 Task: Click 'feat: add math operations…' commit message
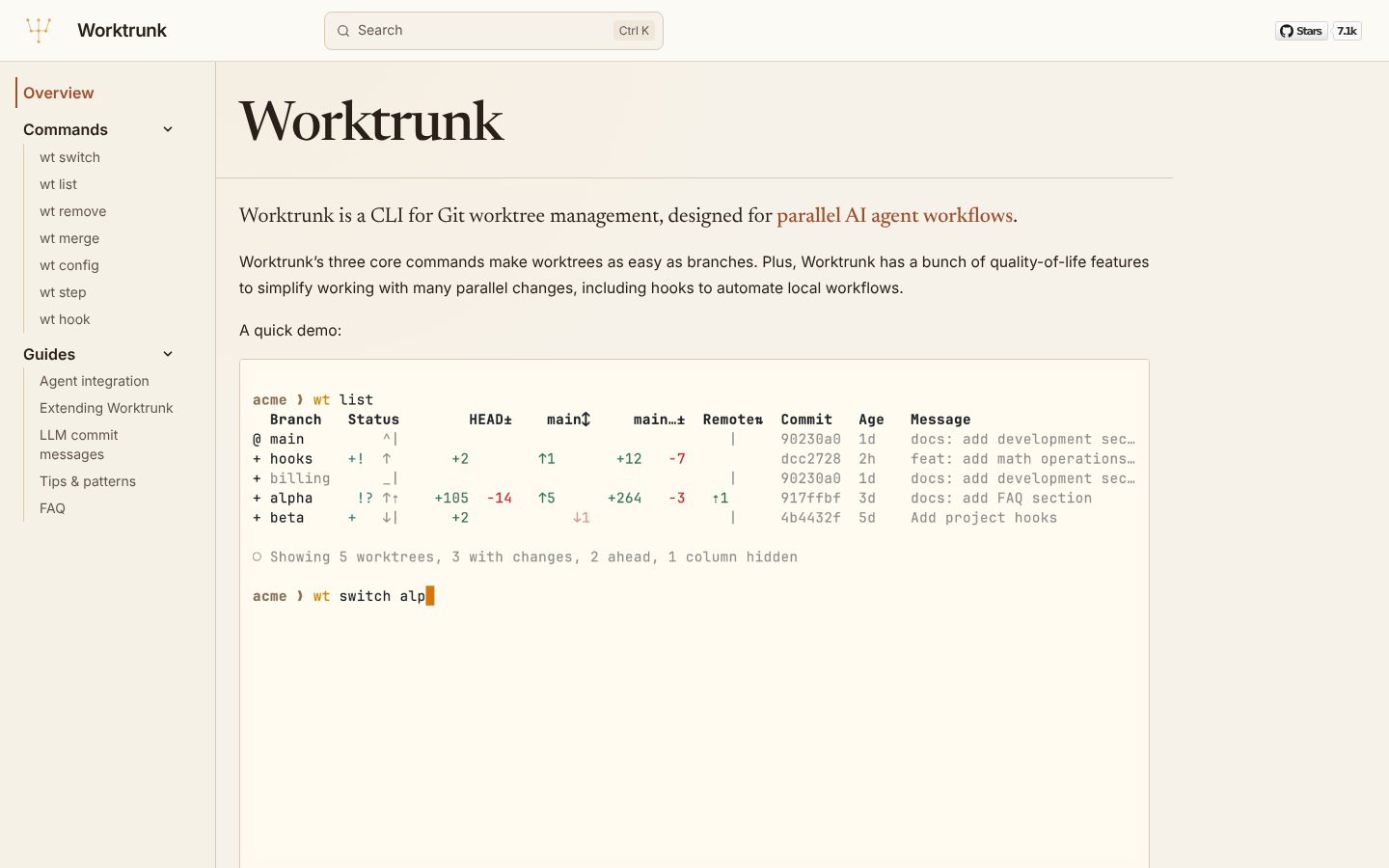click(1022, 459)
